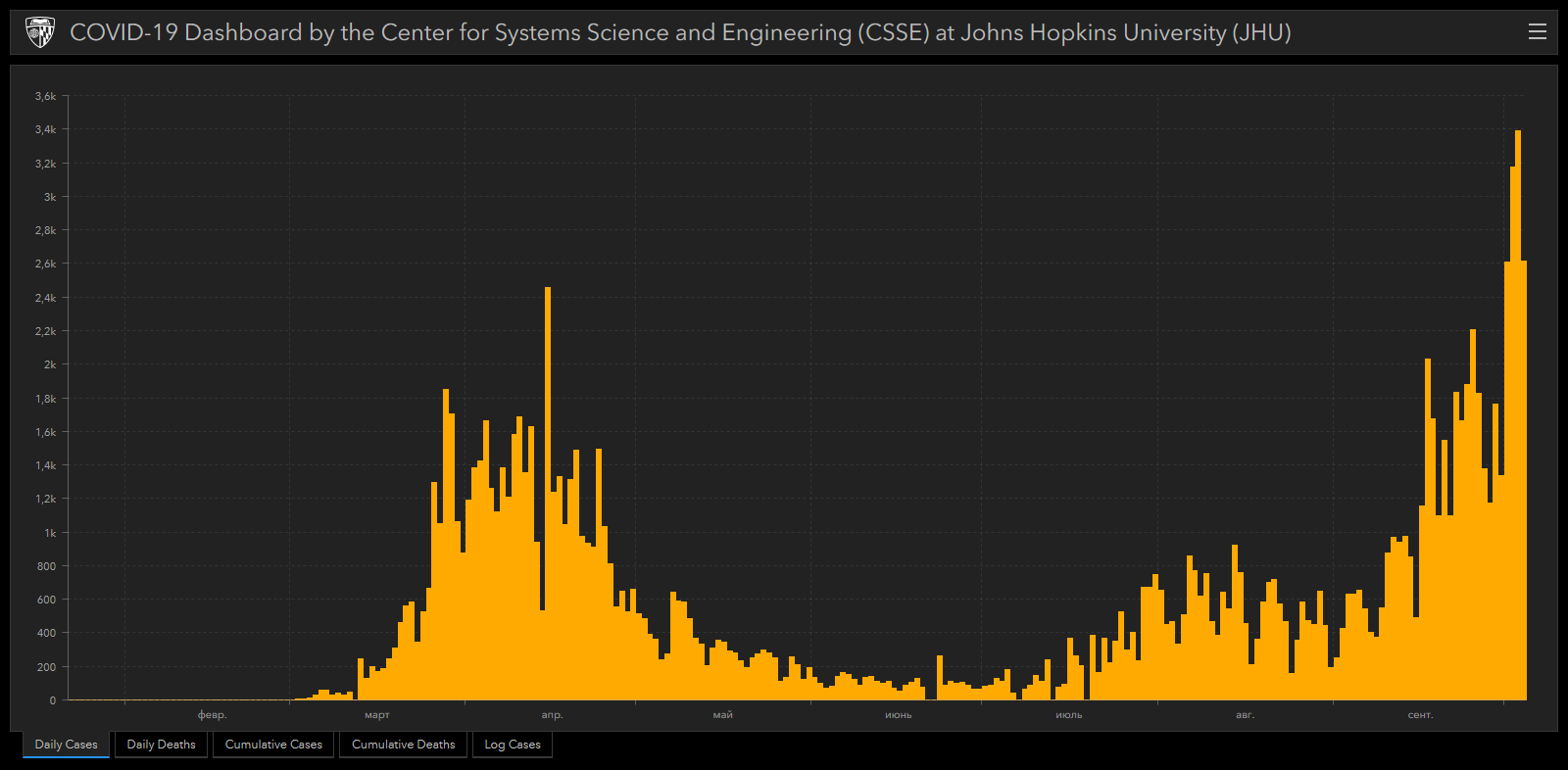This screenshot has width=1568, height=770.
Task: Open the hamburger menu in the header
Action: [1537, 32]
